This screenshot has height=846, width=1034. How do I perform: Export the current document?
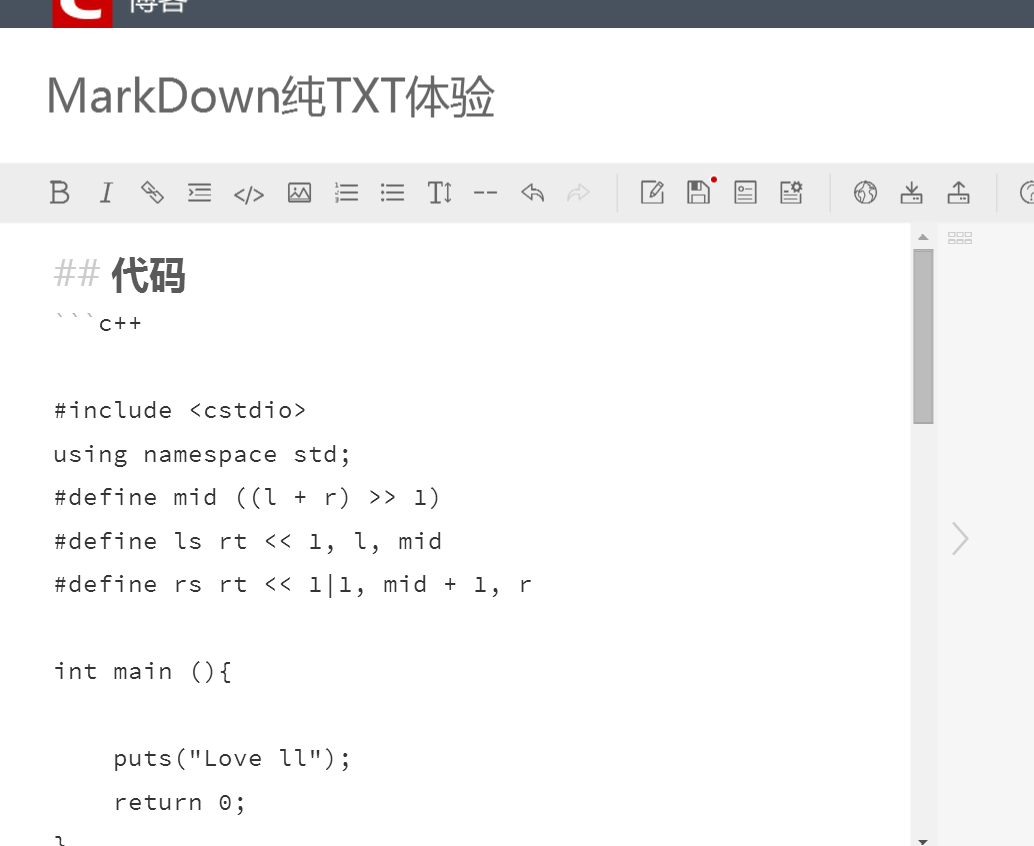[959, 192]
